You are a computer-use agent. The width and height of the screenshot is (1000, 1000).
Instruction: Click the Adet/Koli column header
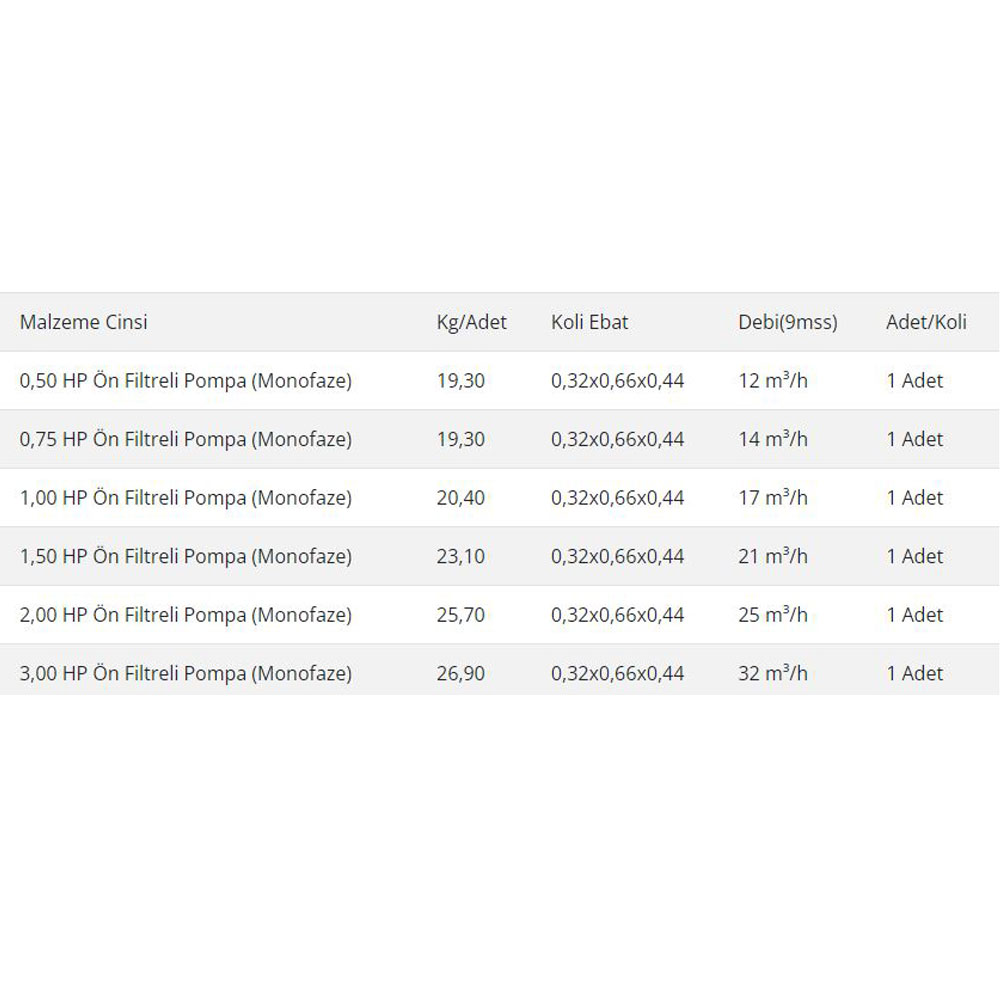[x=926, y=322]
